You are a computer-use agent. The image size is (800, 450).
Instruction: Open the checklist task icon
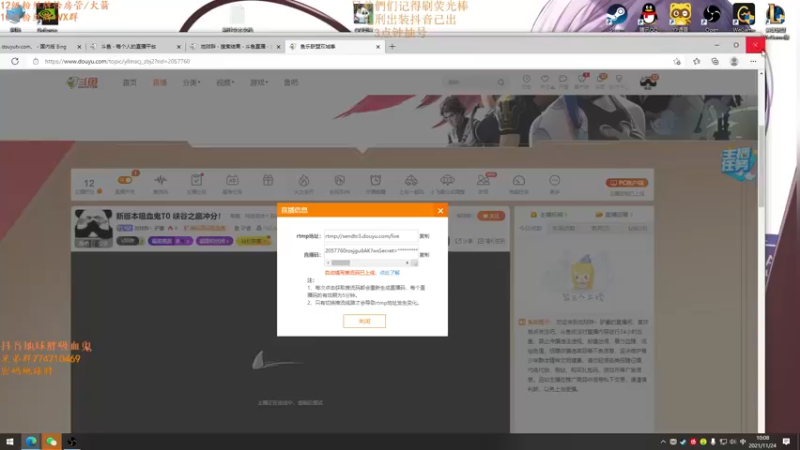(x=196, y=180)
